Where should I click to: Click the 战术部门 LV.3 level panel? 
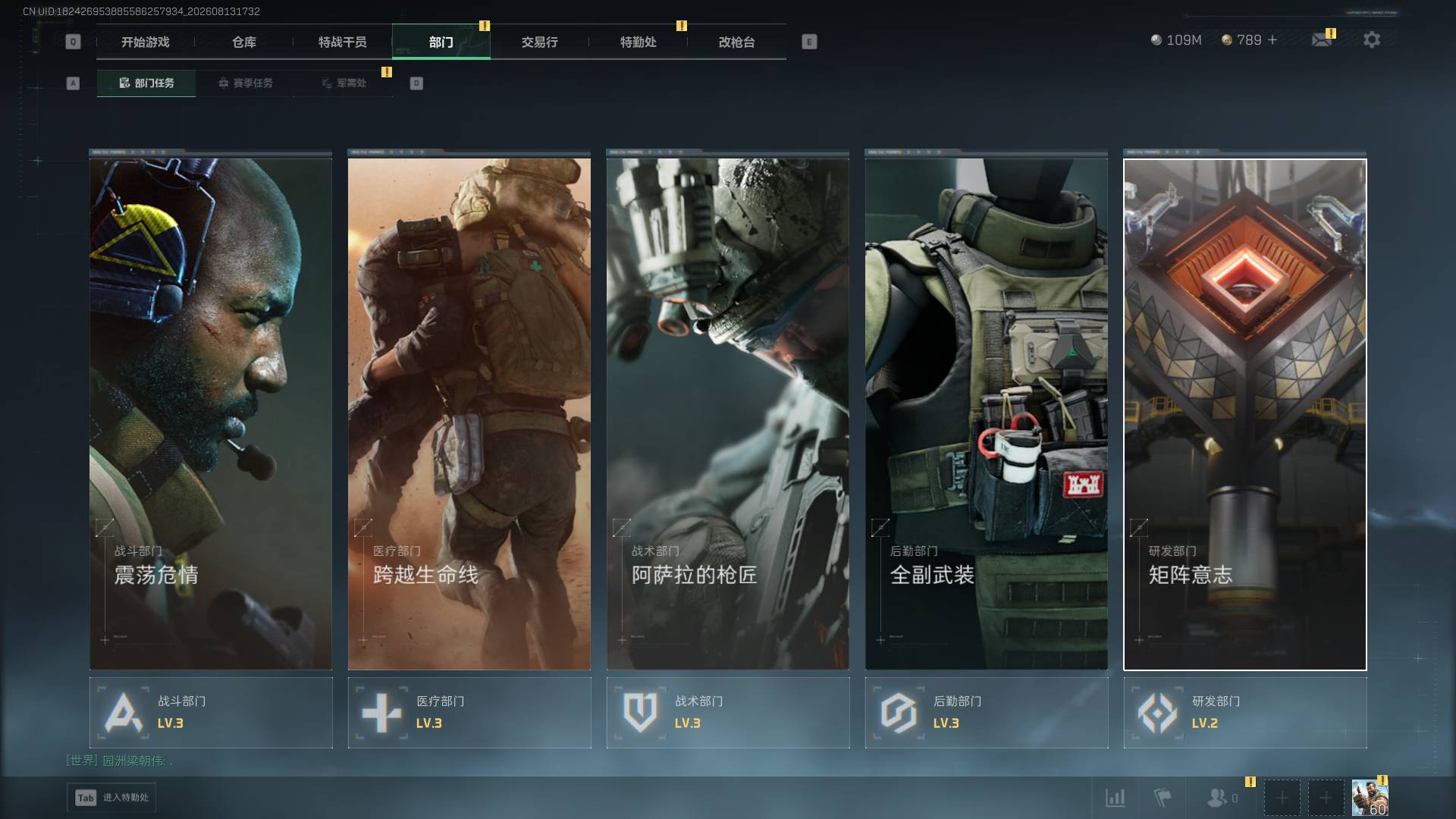pos(728,713)
